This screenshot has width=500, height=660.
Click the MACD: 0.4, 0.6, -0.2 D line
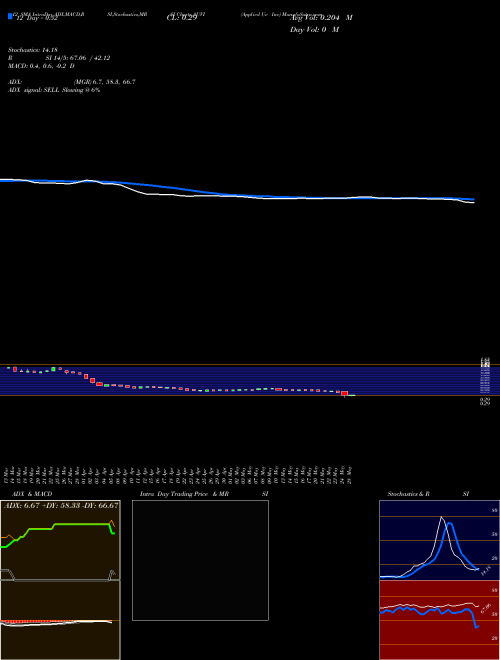pos(41,66)
